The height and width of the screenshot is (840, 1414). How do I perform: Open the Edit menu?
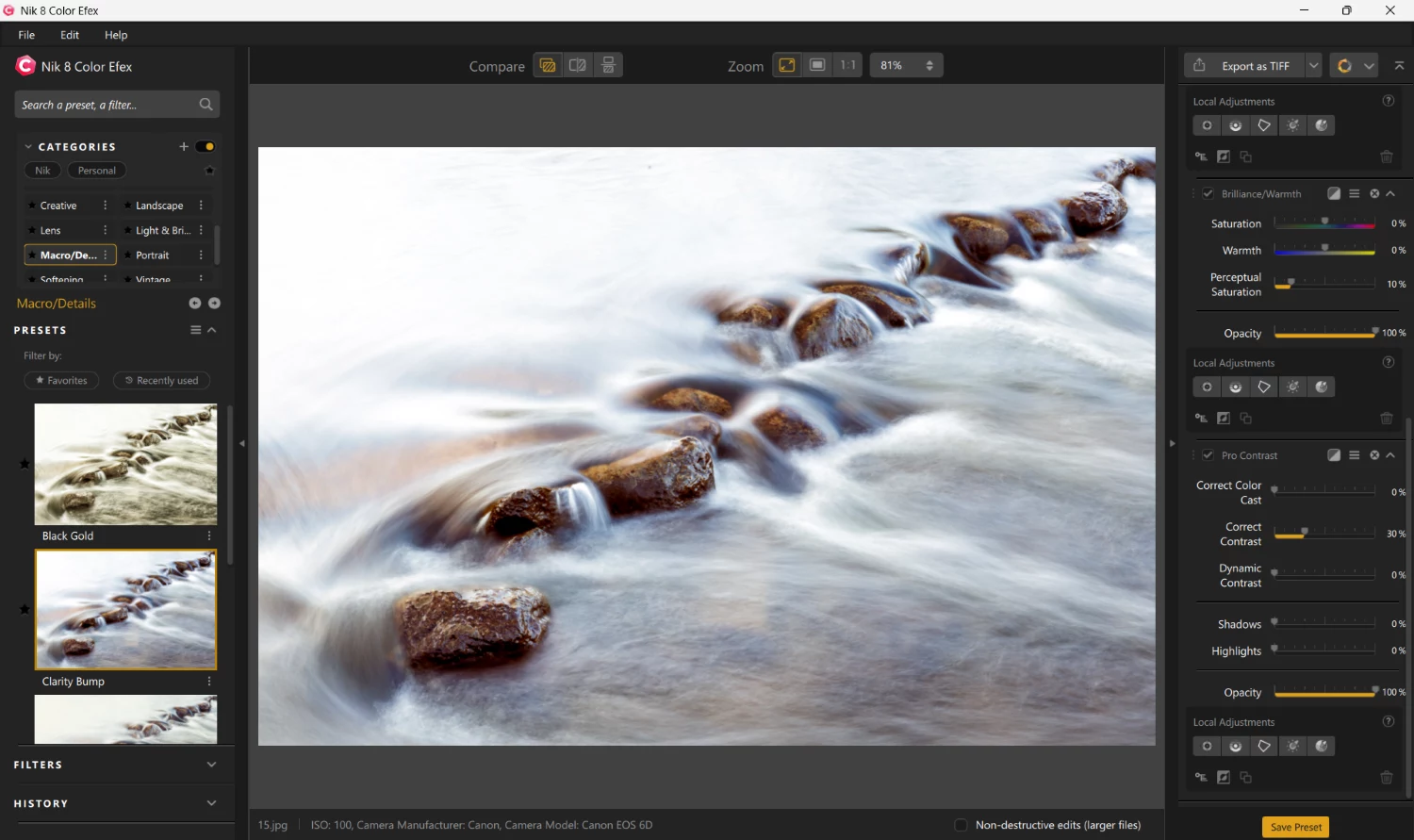click(x=69, y=35)
